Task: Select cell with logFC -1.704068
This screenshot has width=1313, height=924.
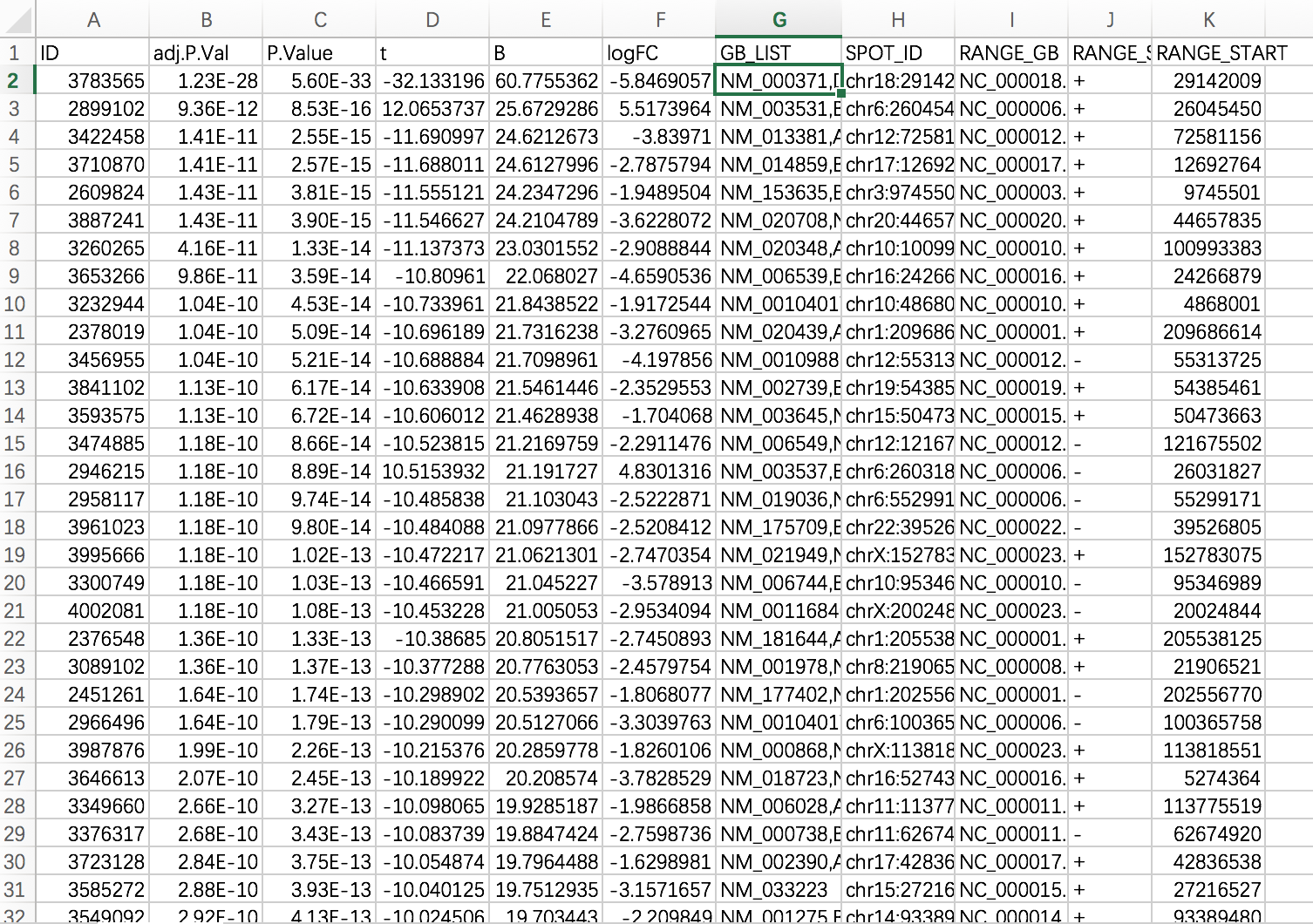Action: coord(659,415)
